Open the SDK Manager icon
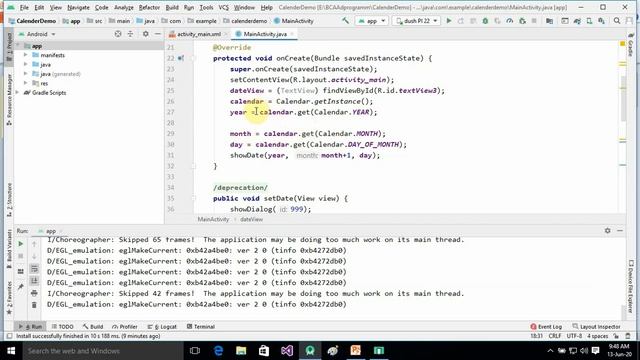Image resolution: width=640 pixels, height=360 pixels. pyautogui.click(x=601, y=21)
